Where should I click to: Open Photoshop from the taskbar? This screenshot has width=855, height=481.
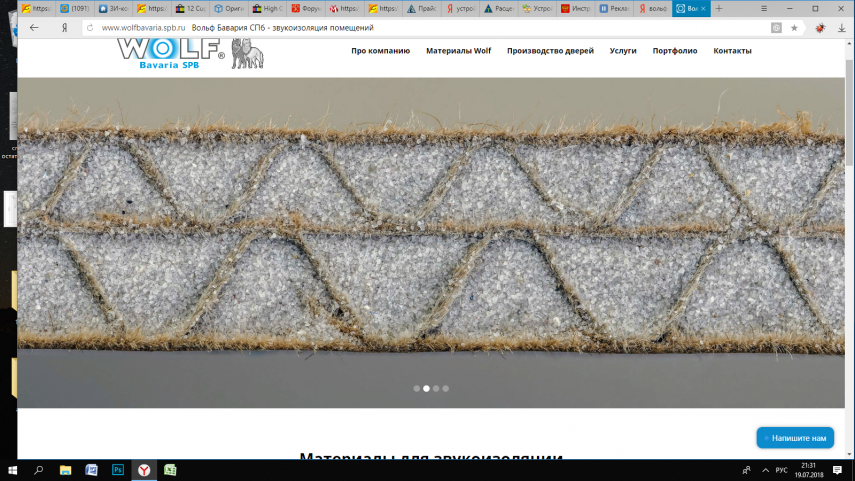tap(117, 469)
